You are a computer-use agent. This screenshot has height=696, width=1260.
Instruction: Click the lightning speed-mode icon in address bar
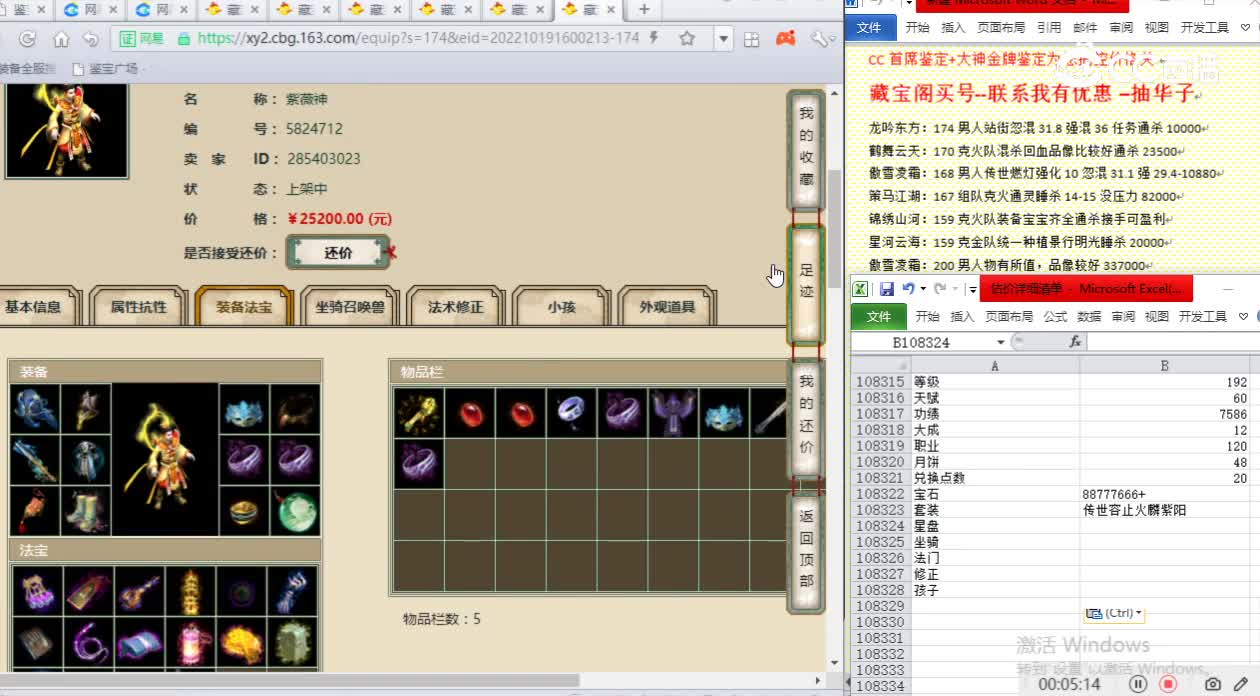[654, 39]
